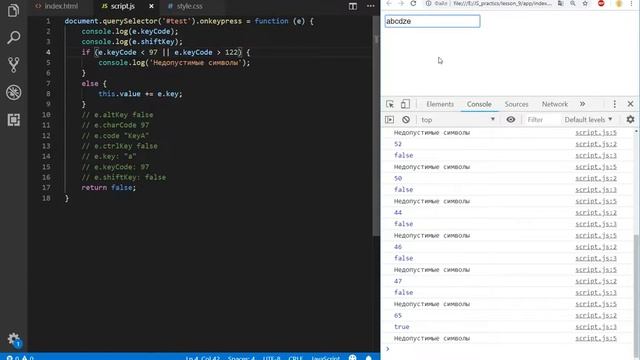Open the Sources tab in DevTools

[x=516, y=104]
